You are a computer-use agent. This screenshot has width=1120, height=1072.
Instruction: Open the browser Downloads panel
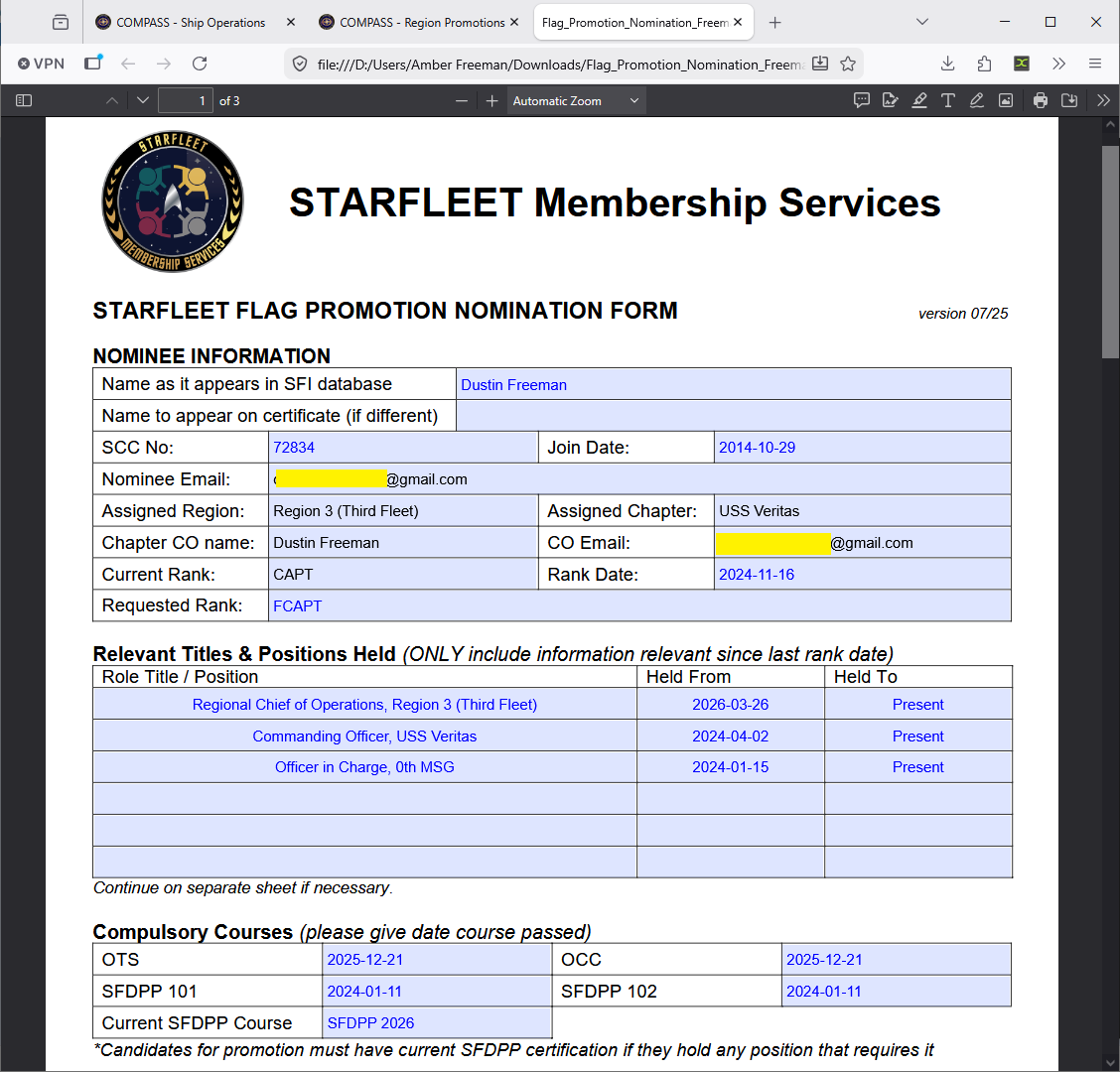tap(948, 64)
